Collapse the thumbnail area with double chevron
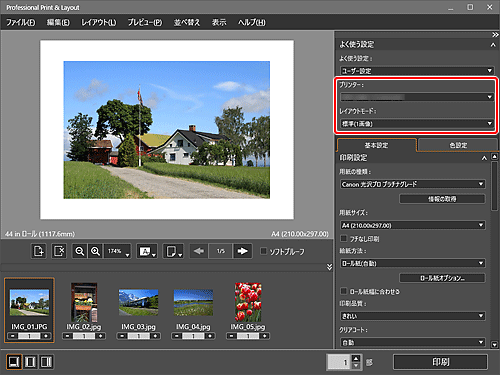This screenshot has width=500, height=375. coord(329,267)
